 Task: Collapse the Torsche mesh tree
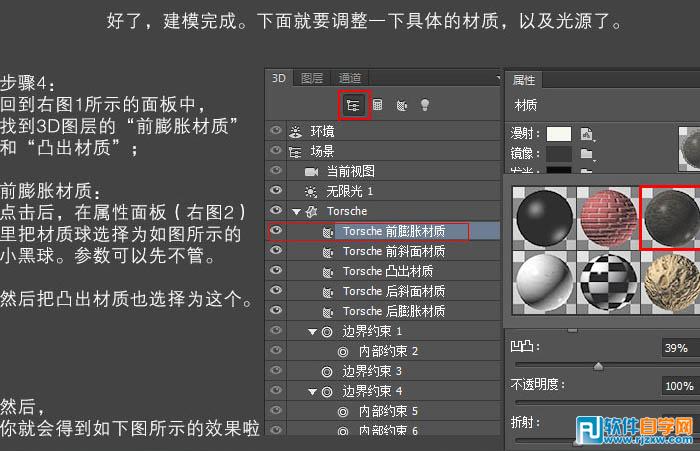click(x=296, y=212)
